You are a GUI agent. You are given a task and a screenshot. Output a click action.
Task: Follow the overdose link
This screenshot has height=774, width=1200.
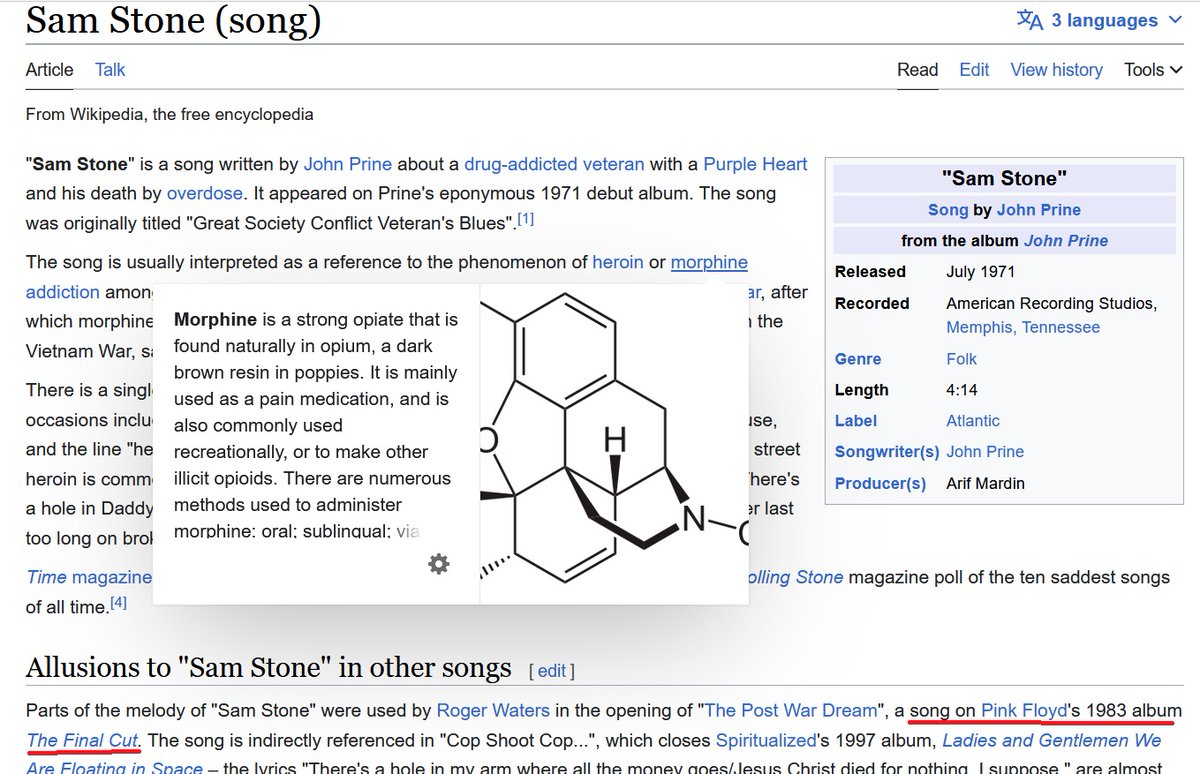205,193
